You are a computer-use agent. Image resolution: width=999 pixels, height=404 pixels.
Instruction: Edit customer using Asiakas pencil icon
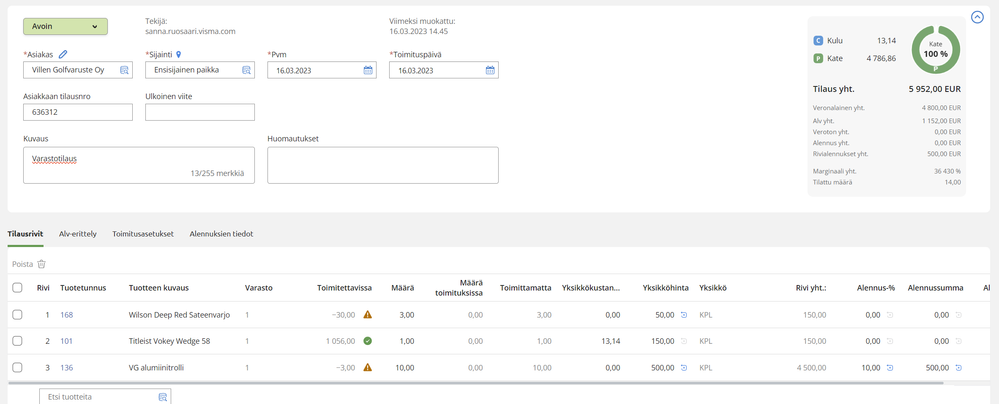[x=62, y=55]
